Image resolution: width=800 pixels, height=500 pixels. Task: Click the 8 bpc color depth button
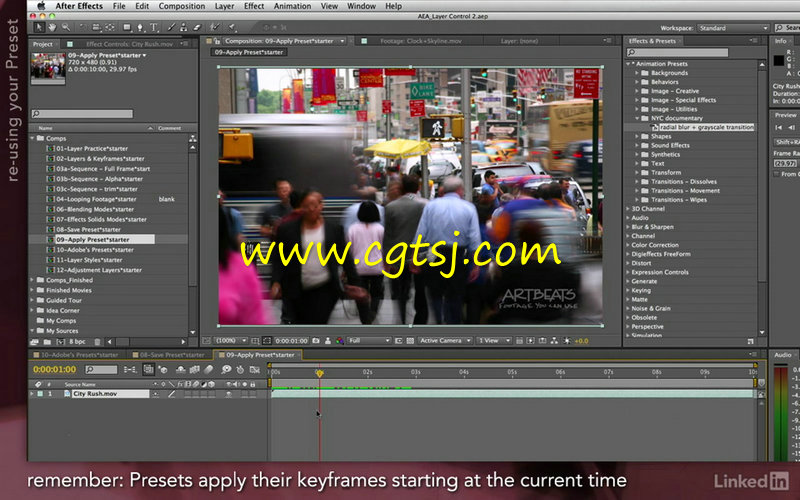(78, 342)
